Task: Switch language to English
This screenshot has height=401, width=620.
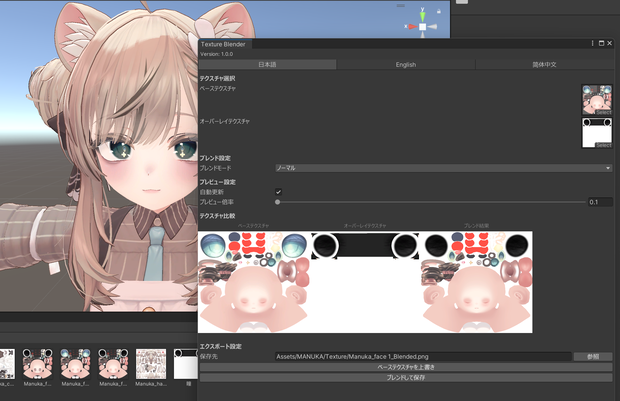Action: tap(406, 64)
